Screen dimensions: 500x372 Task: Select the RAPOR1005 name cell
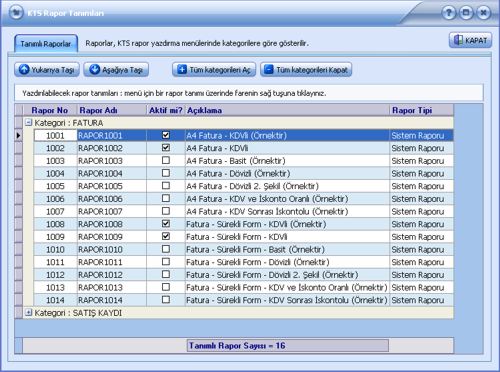[x=112, y=186]
